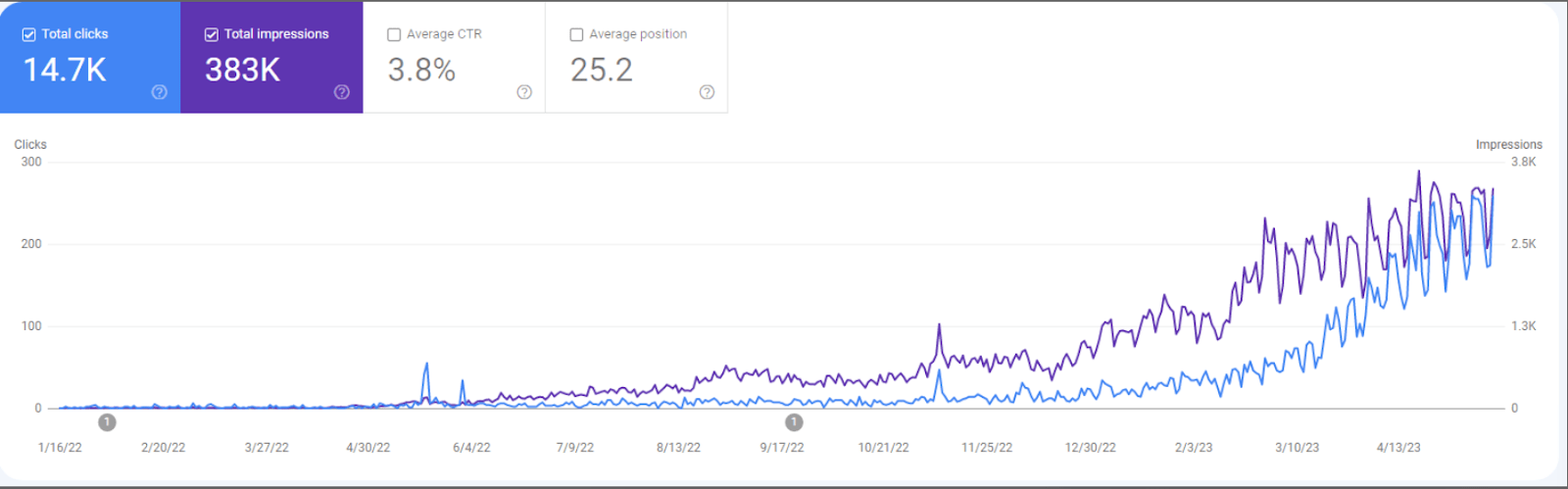Click the 4/13/23 date label
This screenshot has width=1568, height=489.
[x=1398, y=448]
